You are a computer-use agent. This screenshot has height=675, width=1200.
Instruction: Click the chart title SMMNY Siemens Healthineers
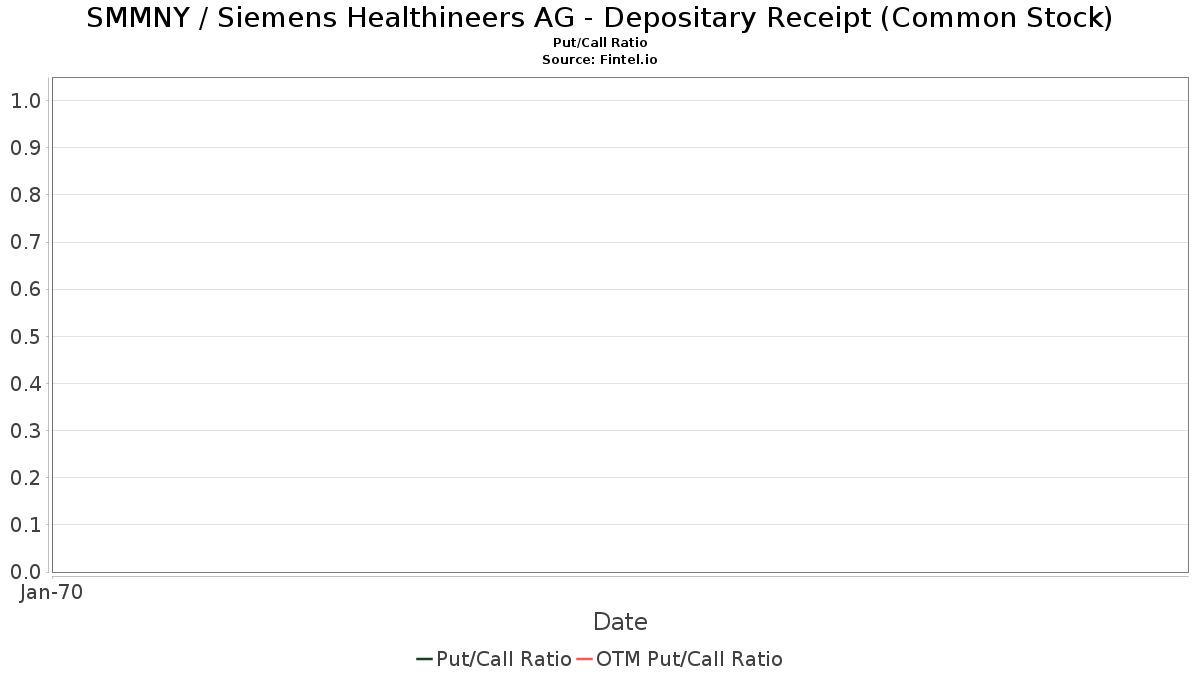click(600, 17)
